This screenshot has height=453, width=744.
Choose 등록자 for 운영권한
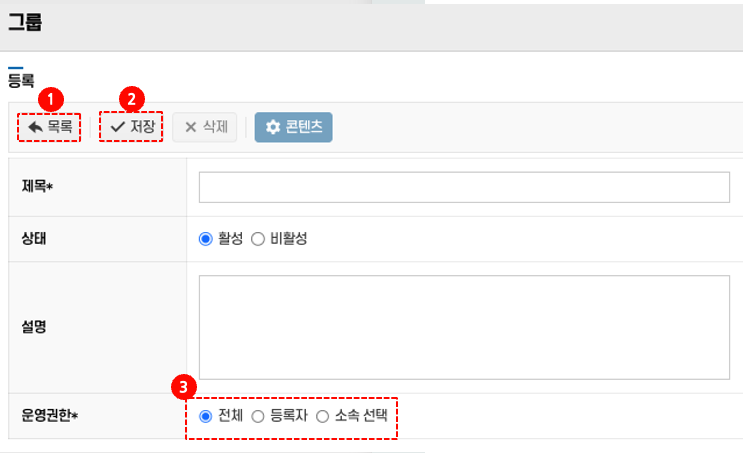point(258,417)
